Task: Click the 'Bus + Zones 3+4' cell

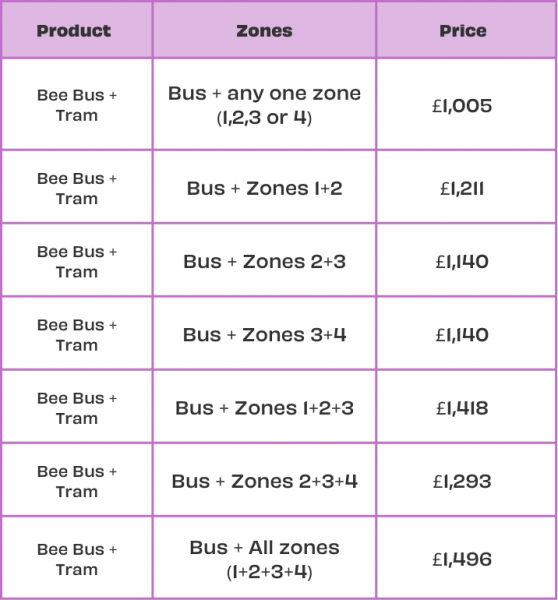Action: point(264,335)
